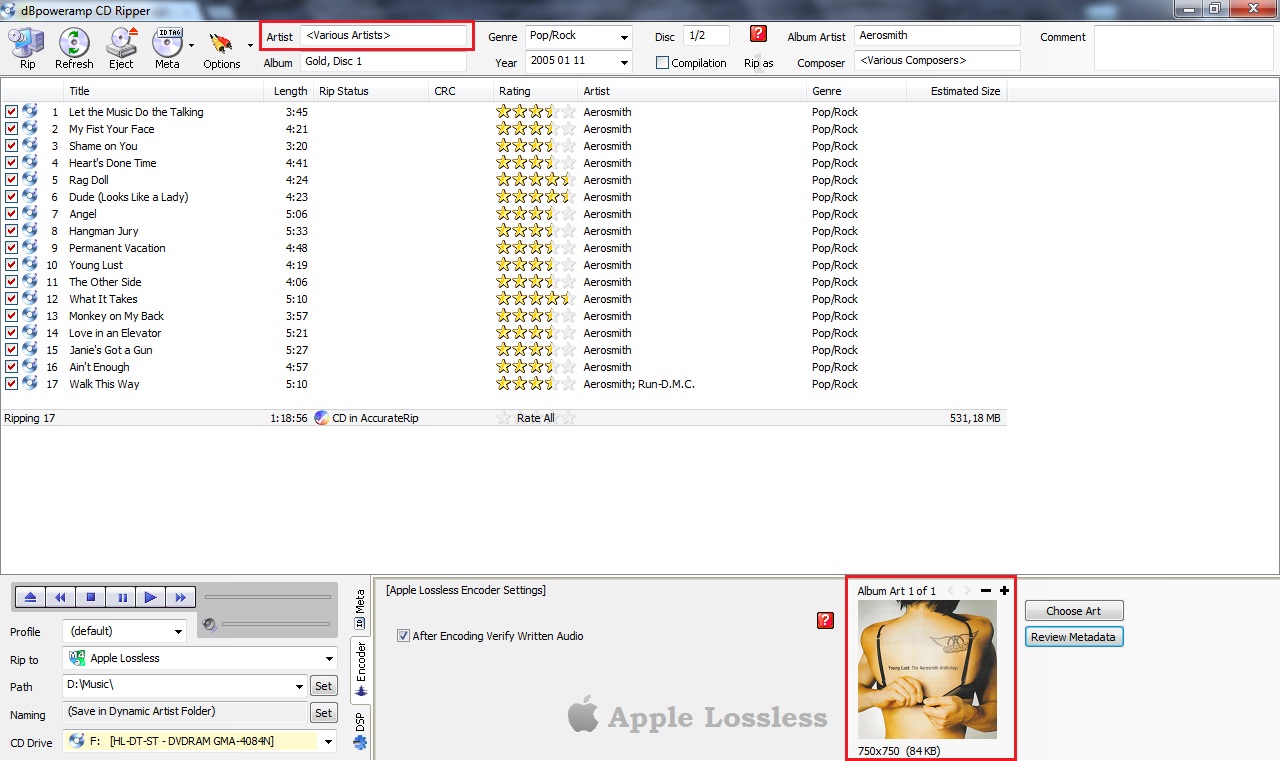Uncheck track 1 Let the Music Do the Talking
1280x761 pixels.
click(11, 112)
